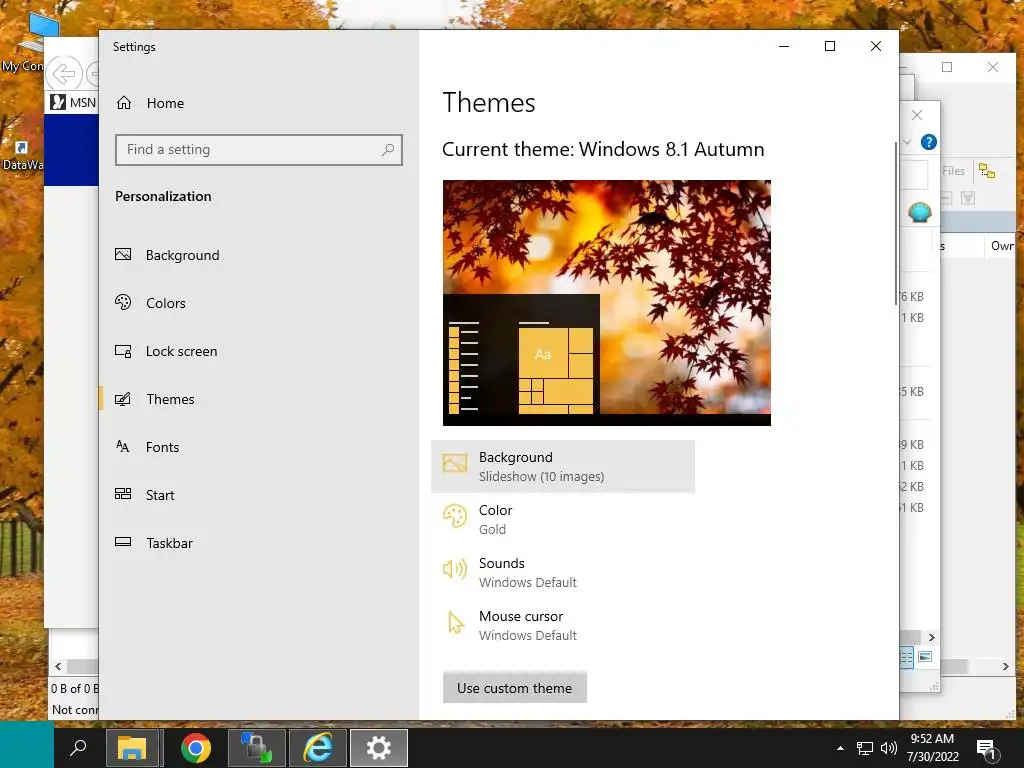The image size is (1024, 768).
Task: Open the computers-with-padlock app on the taskbar
Action: pos(257,747)
